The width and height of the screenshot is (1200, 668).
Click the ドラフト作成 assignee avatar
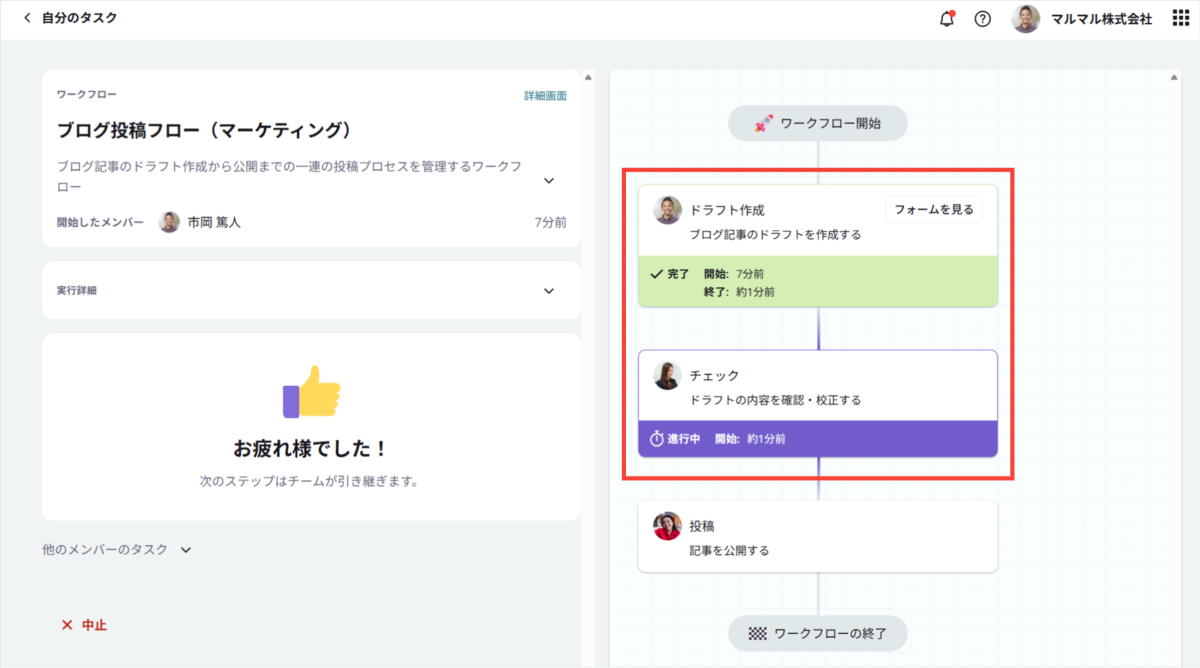click(667, 210)
